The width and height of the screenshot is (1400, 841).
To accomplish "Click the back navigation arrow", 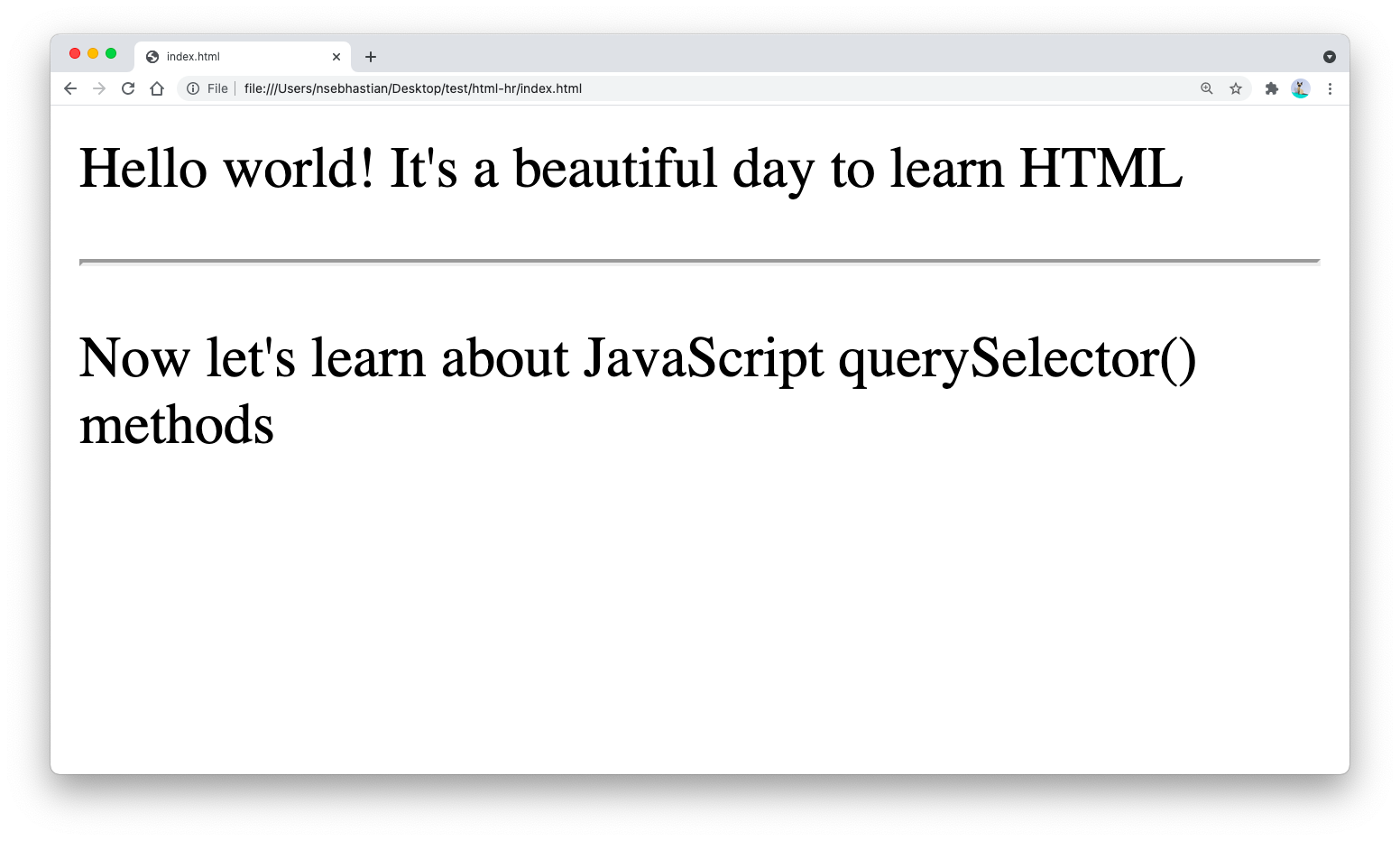I will [x=69, y=88].
